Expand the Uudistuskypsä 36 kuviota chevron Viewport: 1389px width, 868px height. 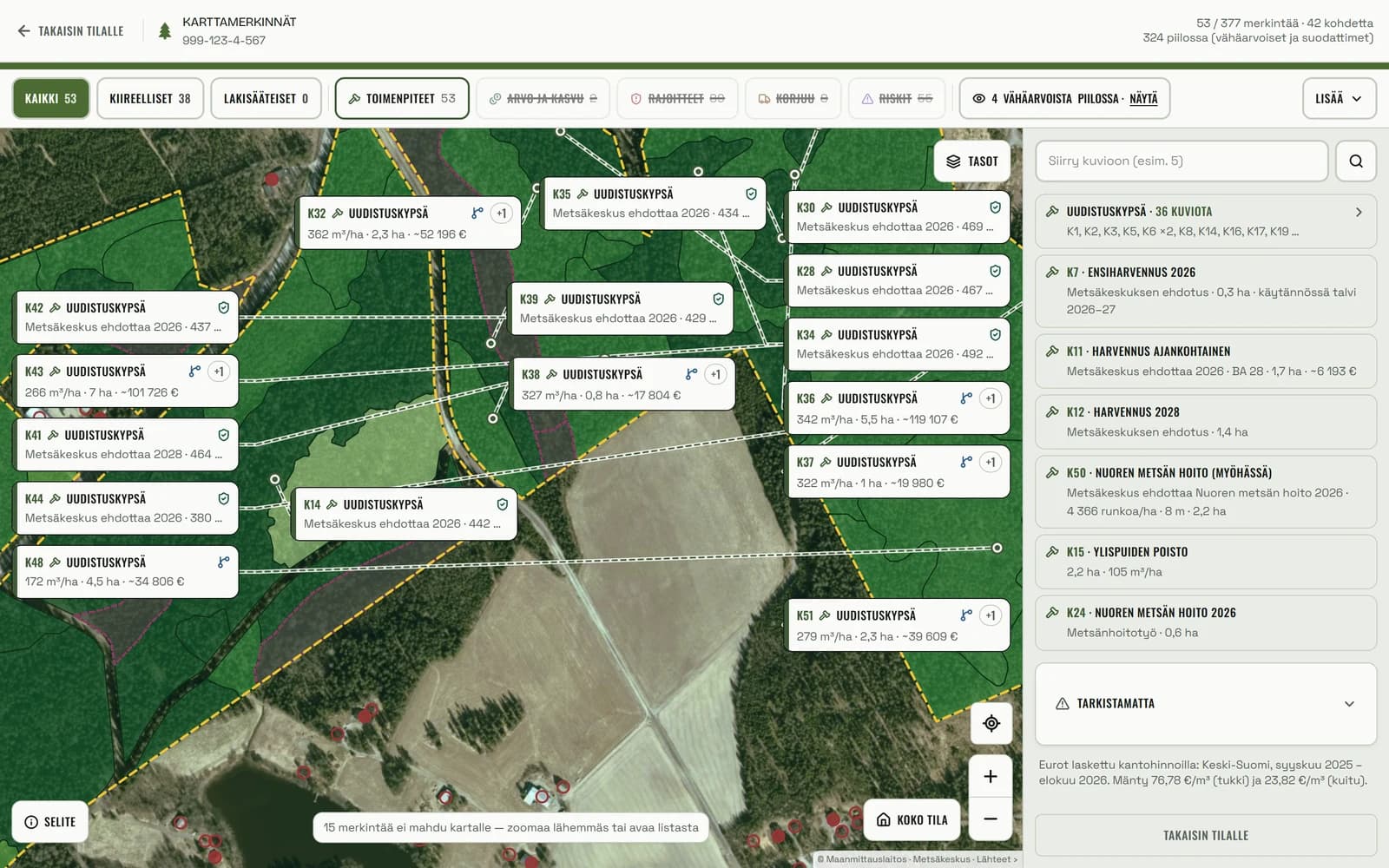point(1359,212)
